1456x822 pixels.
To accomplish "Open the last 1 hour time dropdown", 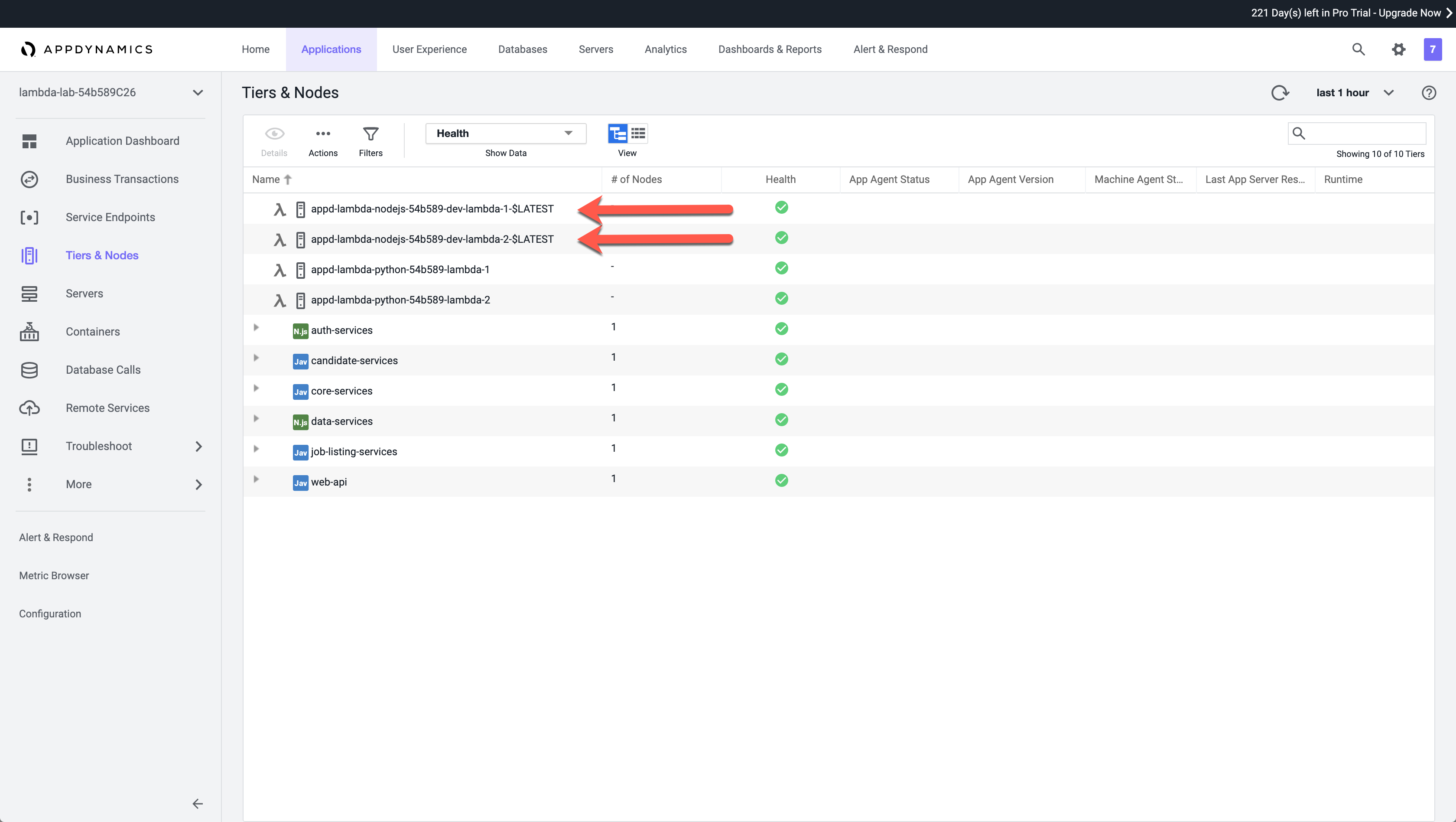I will click(x=1354, y=93).
